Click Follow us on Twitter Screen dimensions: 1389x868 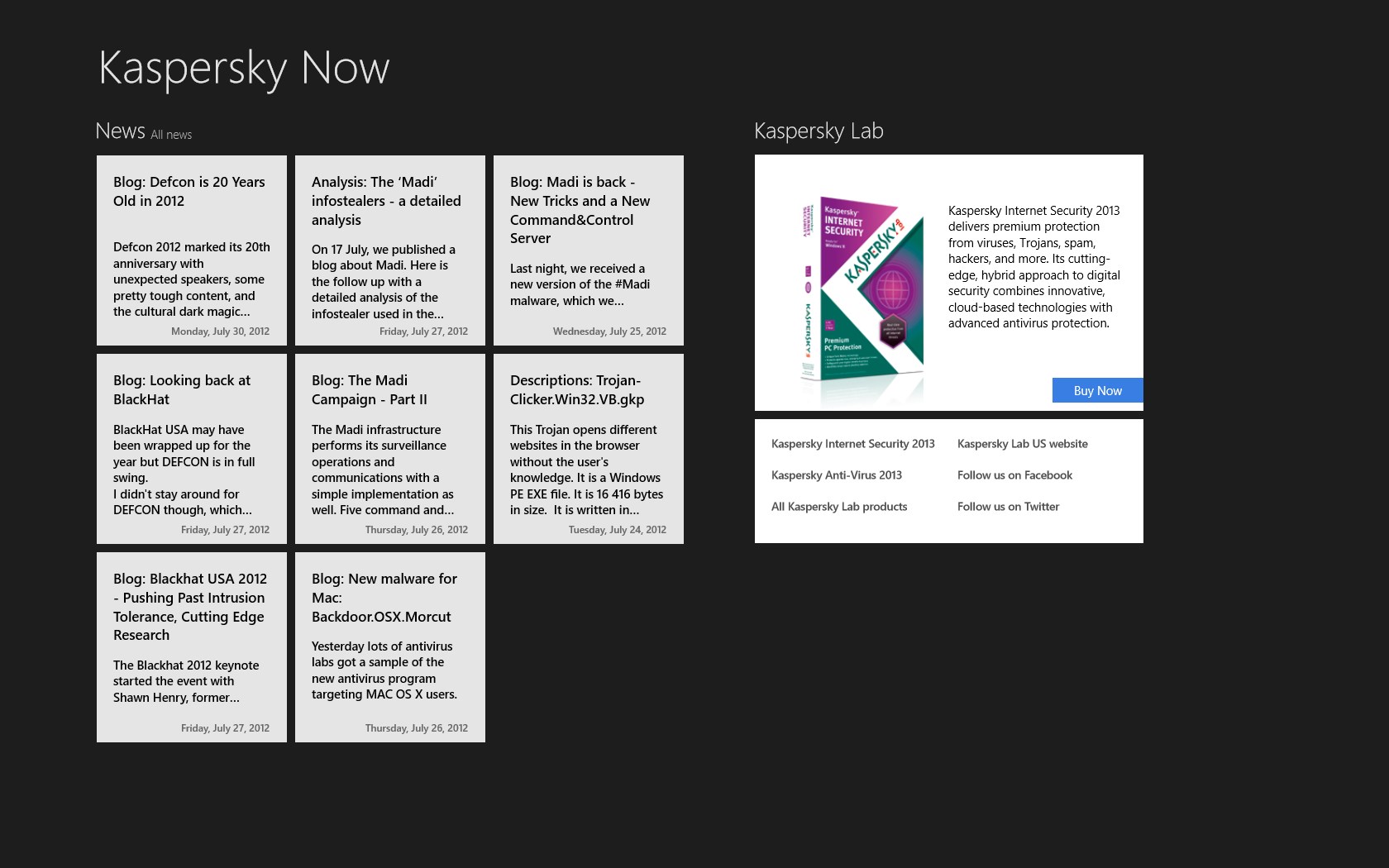[x=1008, y=507]
